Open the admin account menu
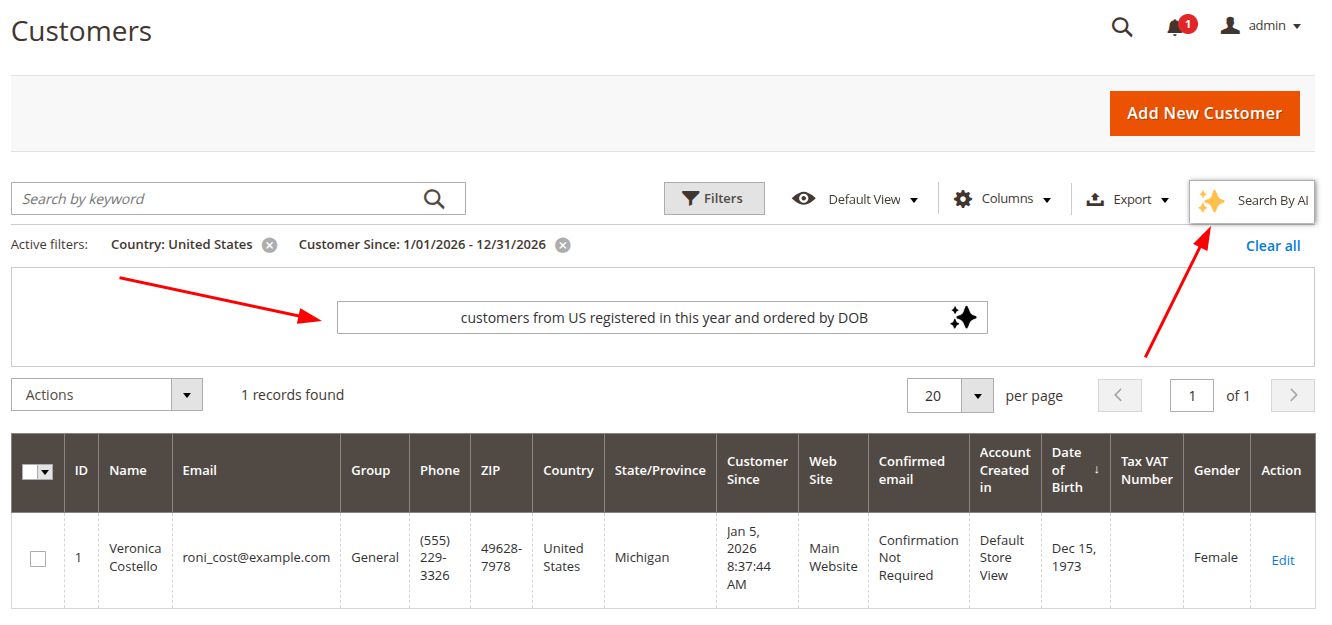 coord(1261,26)
